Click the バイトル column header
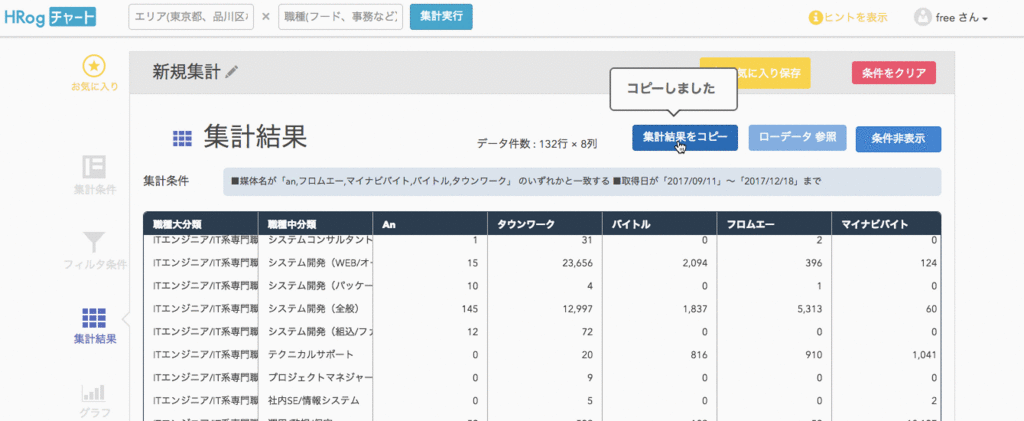 tap(660, 225)
